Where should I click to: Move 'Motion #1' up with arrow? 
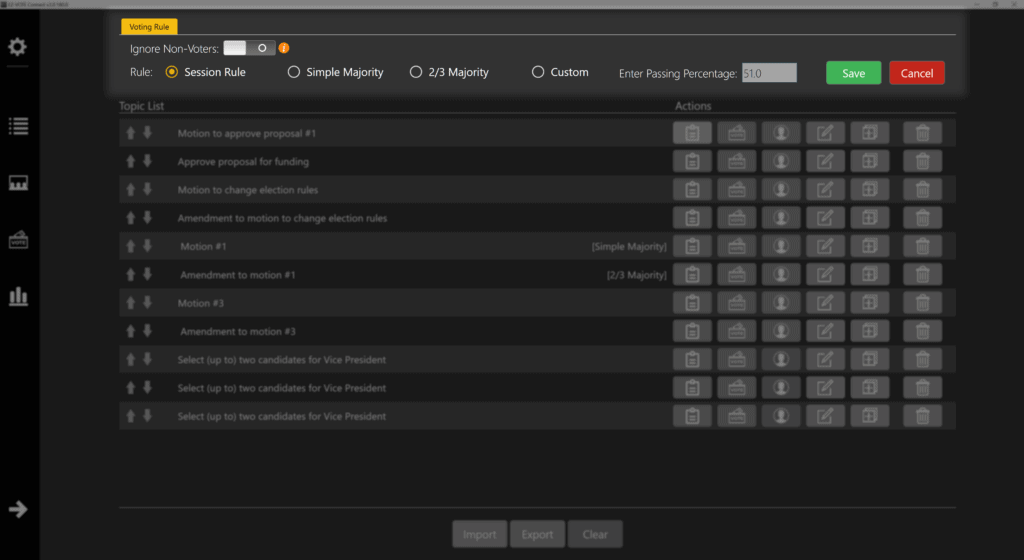click(130, 246)
